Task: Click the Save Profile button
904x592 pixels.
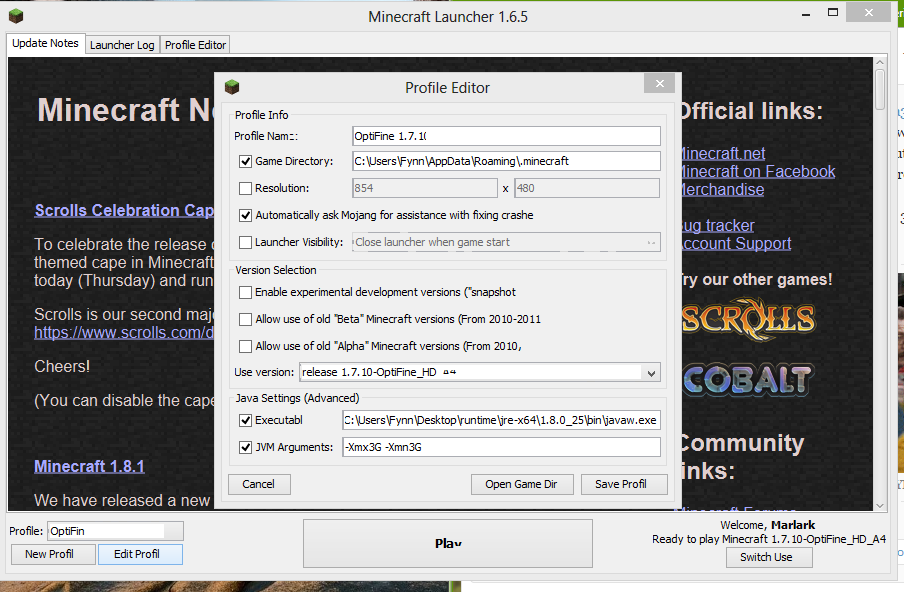Action: pyautogui.click(x=624, y=484)
